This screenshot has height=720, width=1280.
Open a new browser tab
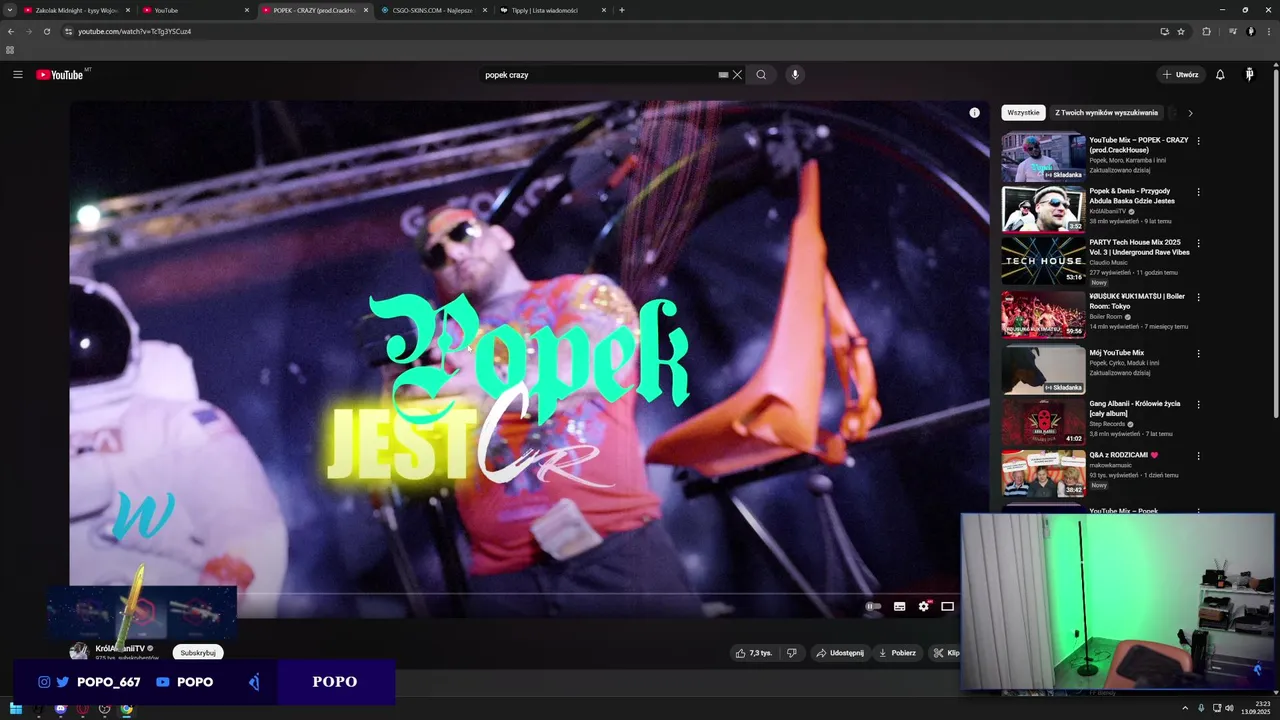tap(622, 10)
